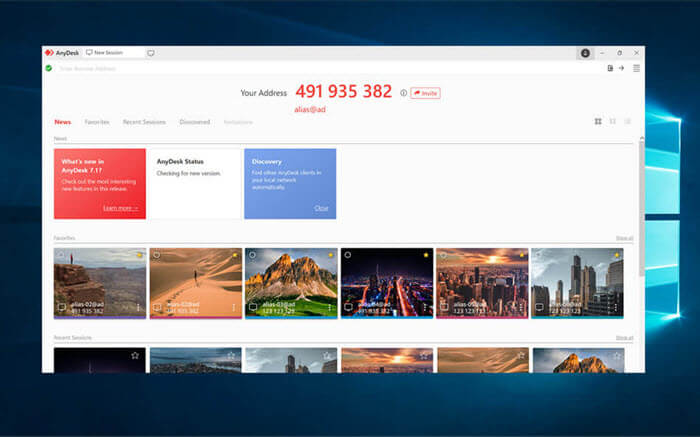Viewport: 700px width, 437px height.
Task: Click the connect arrow icon
Action: [x=621, y=68]
